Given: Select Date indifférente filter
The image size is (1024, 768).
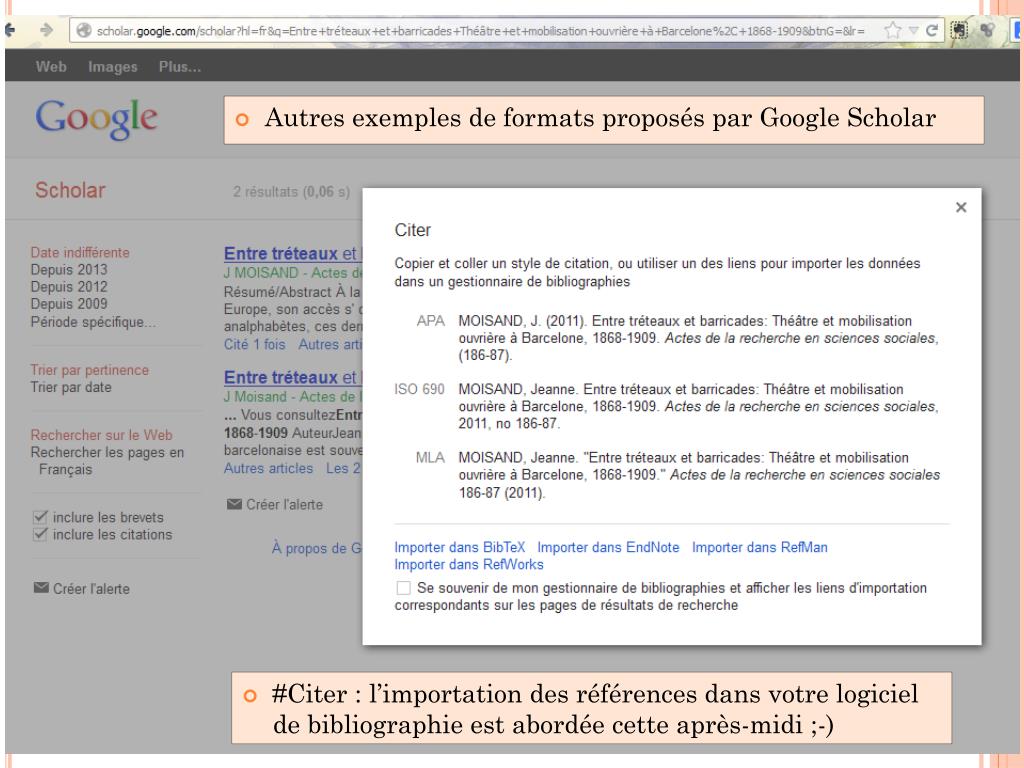Looking at the screenshot, I should coord(80,253).
